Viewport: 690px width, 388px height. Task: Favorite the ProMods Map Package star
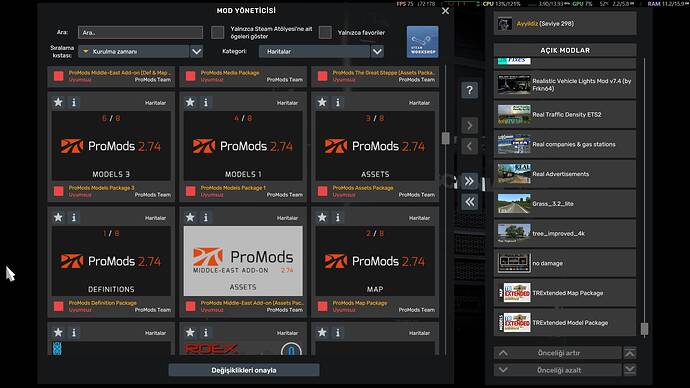tap(322, 217)
